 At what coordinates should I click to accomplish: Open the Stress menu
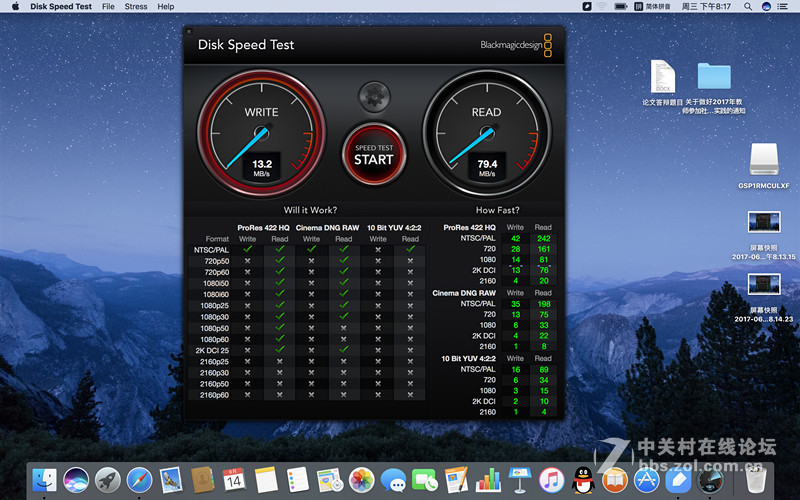coord(136,6)
